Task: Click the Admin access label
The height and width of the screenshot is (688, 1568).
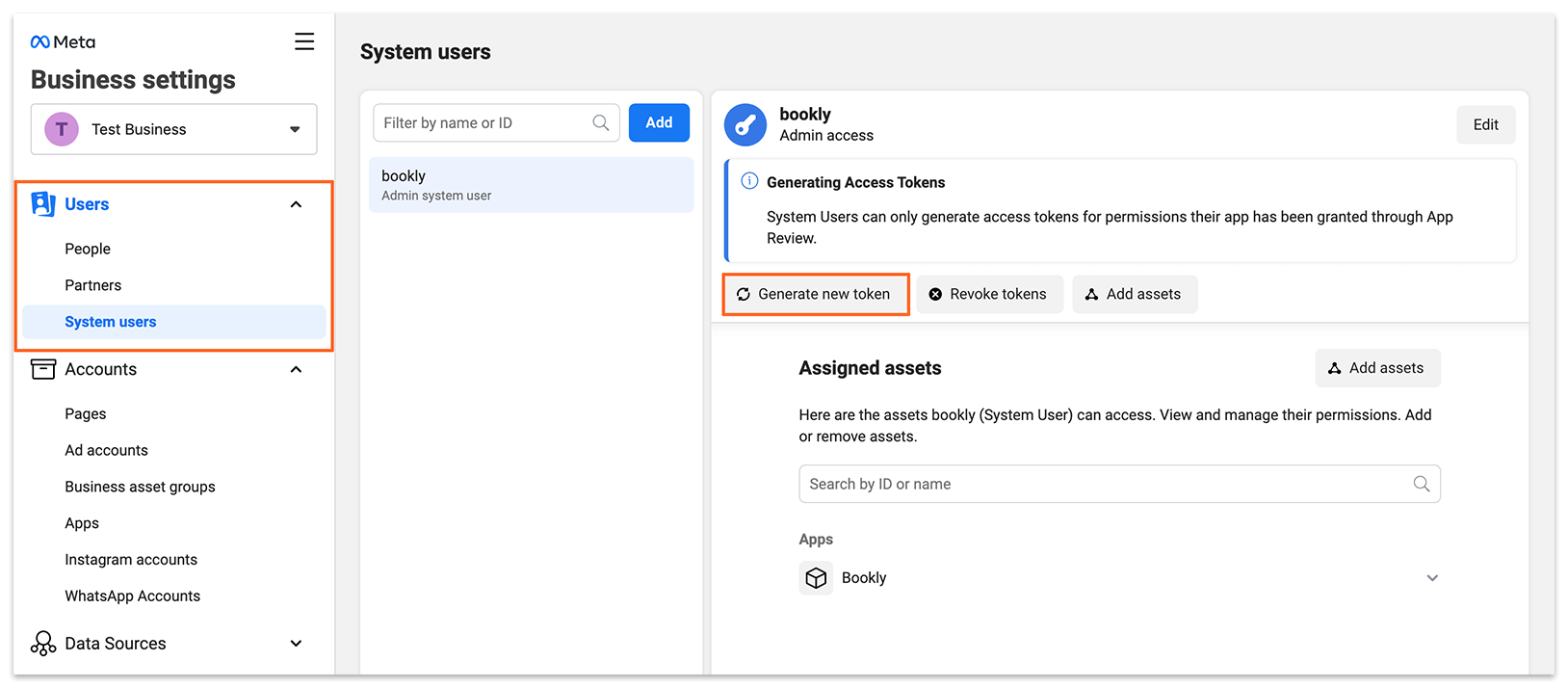Action: [826, 136]
